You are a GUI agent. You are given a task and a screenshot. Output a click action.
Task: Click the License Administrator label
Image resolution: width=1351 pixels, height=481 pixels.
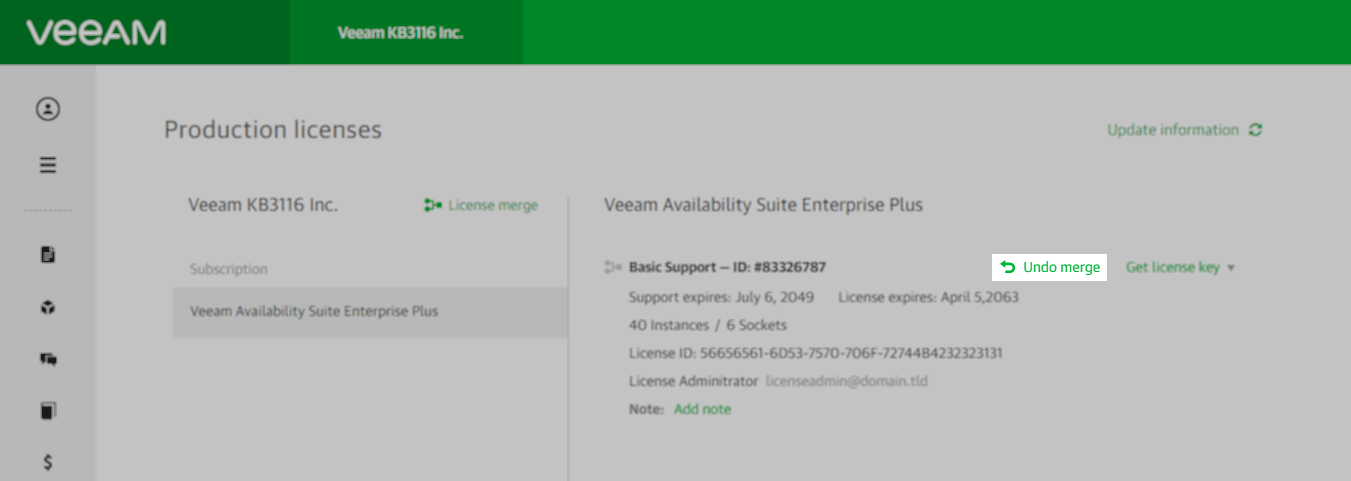693,381
